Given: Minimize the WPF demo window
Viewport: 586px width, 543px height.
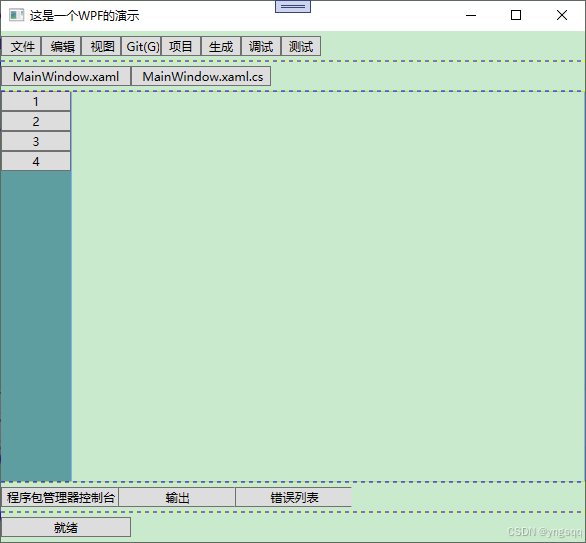Looking at the screenshot, I should coord(471,15).
